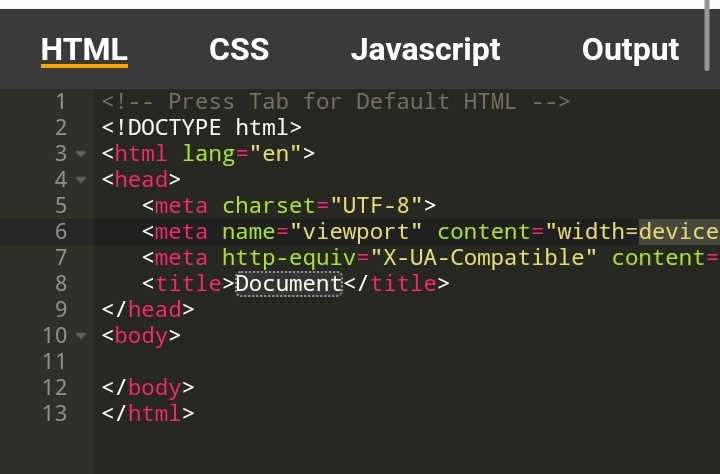
Task: Click line number 6 in gutter
Action: click(x=61, y=231)
